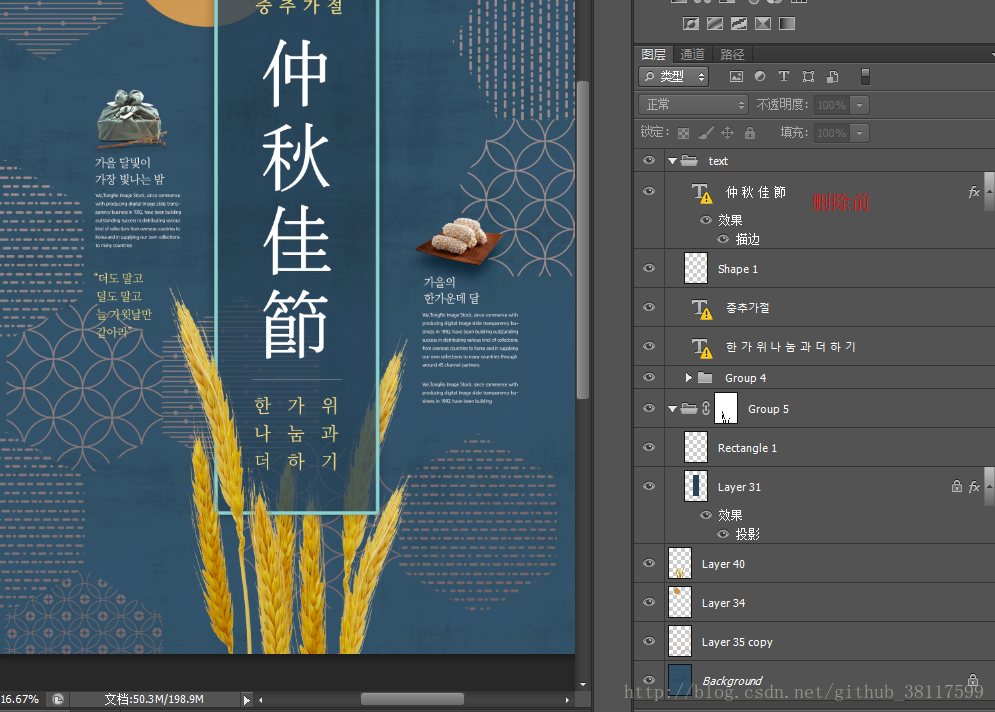Open the 不透明度 opacity slider arrow
Screen dimensions: 995x712
click(x=860, y=105)
